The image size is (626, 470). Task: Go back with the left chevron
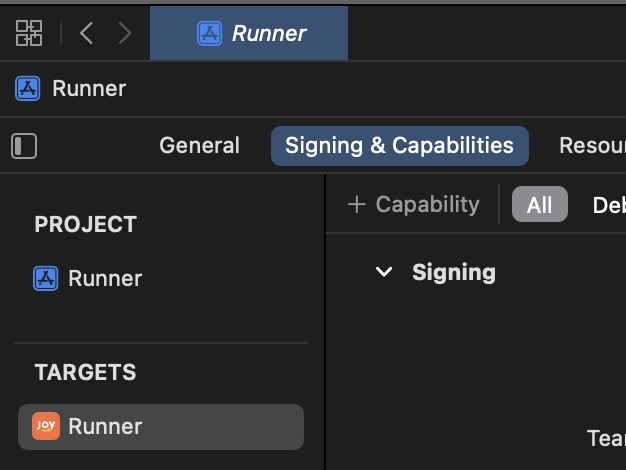[x=87, y=33]
